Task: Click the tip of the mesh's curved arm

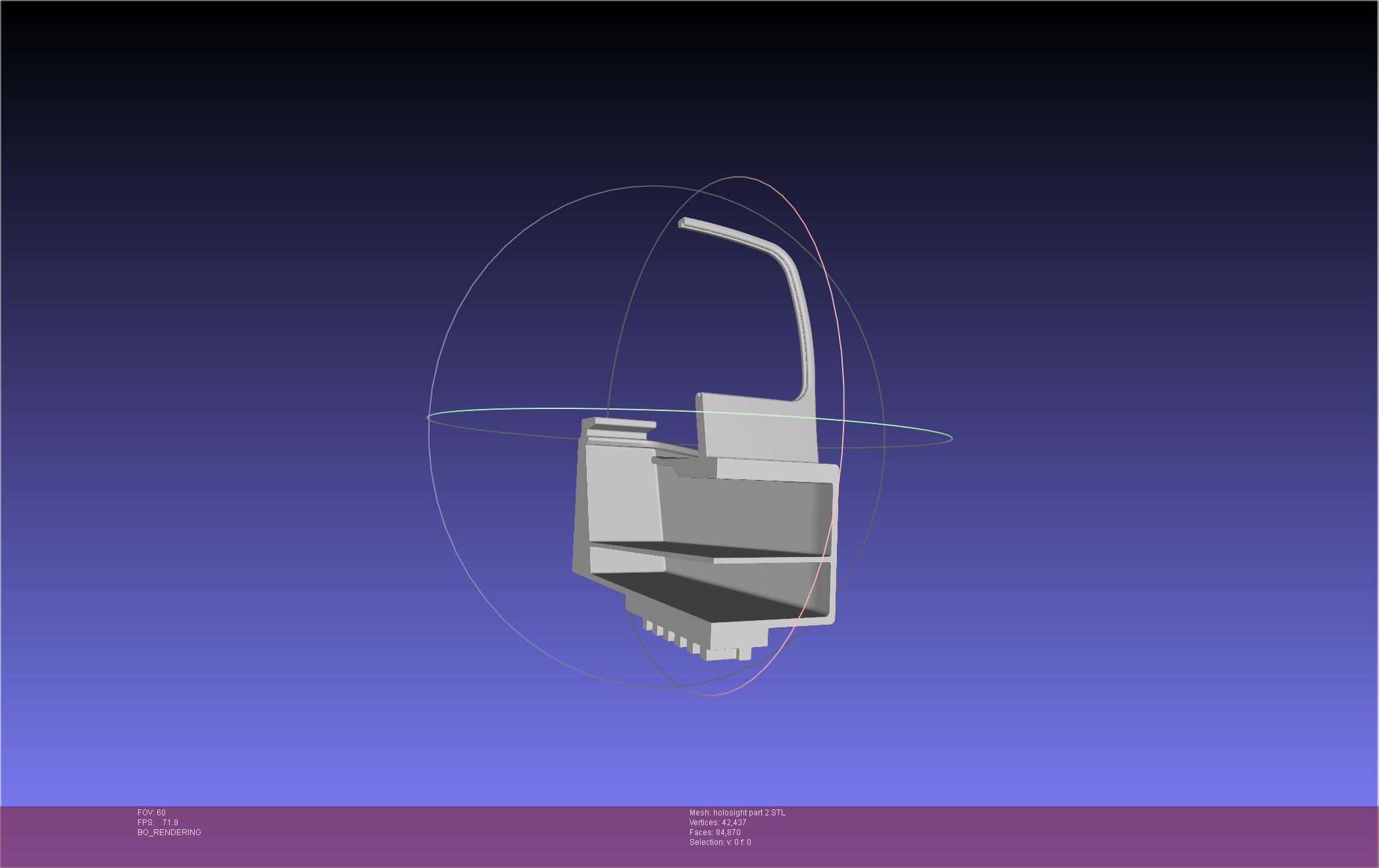Action: point(683,224)
